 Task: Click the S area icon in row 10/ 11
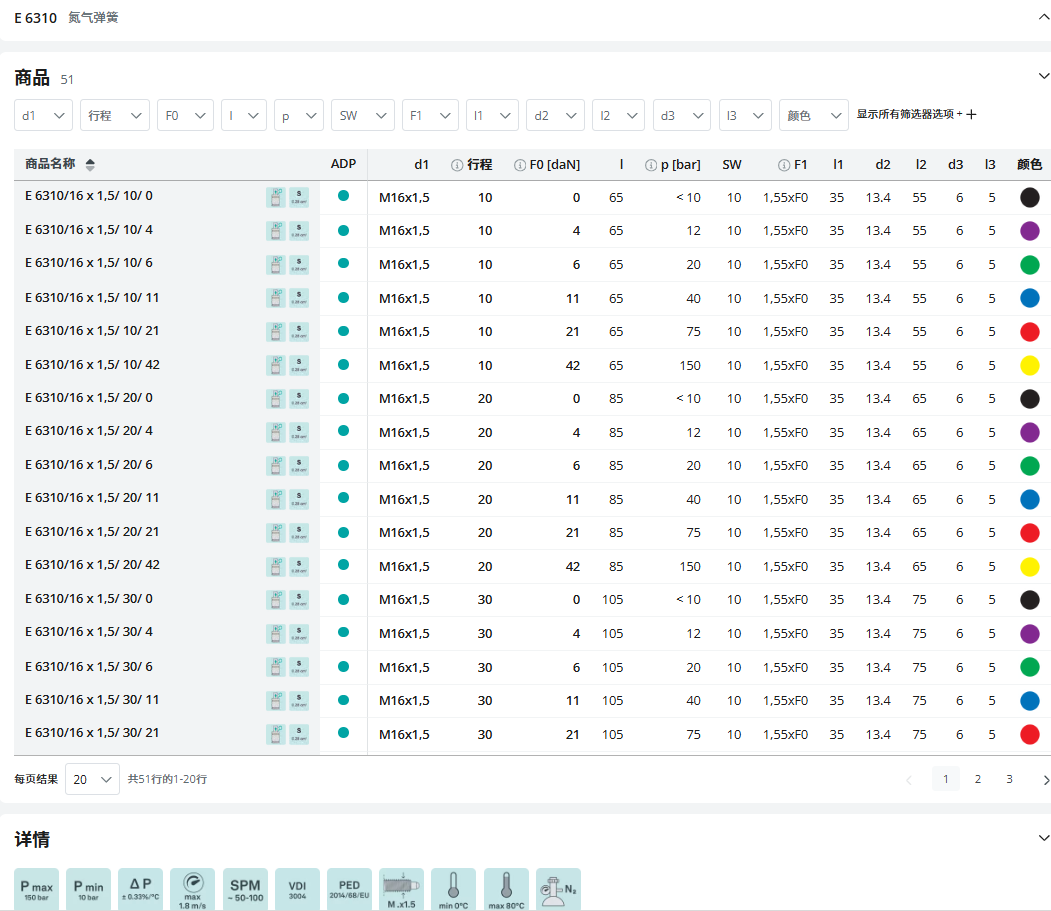(x=299, y=298)
